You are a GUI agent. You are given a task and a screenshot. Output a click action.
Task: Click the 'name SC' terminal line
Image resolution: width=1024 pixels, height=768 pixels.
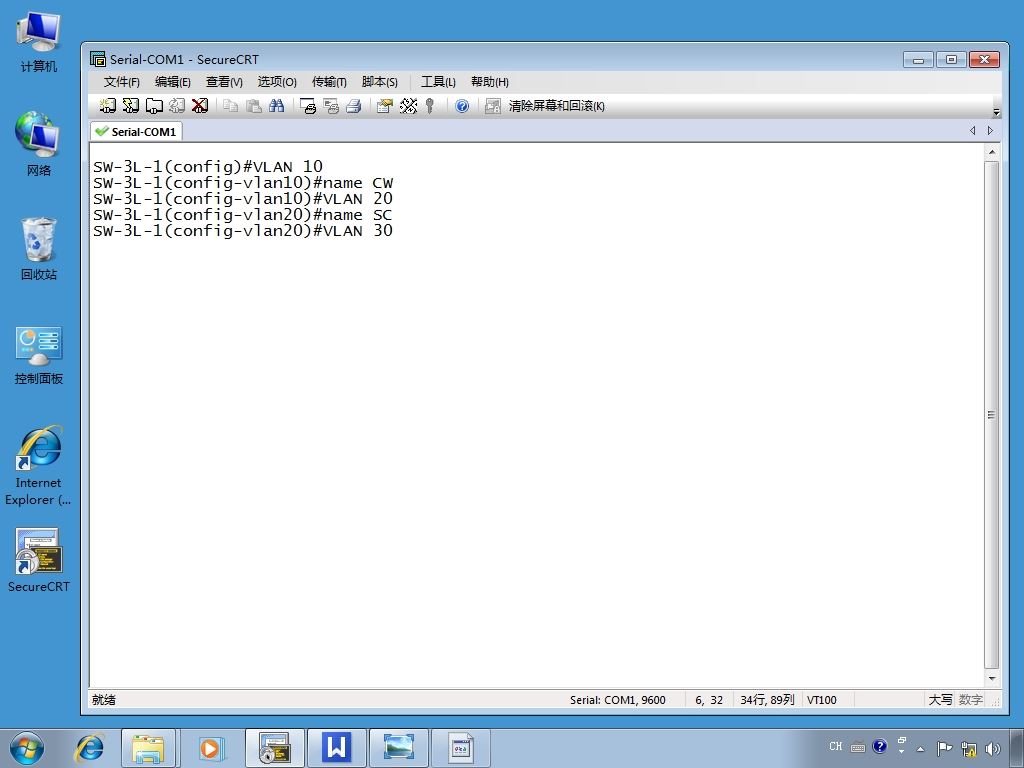point(243,215)
